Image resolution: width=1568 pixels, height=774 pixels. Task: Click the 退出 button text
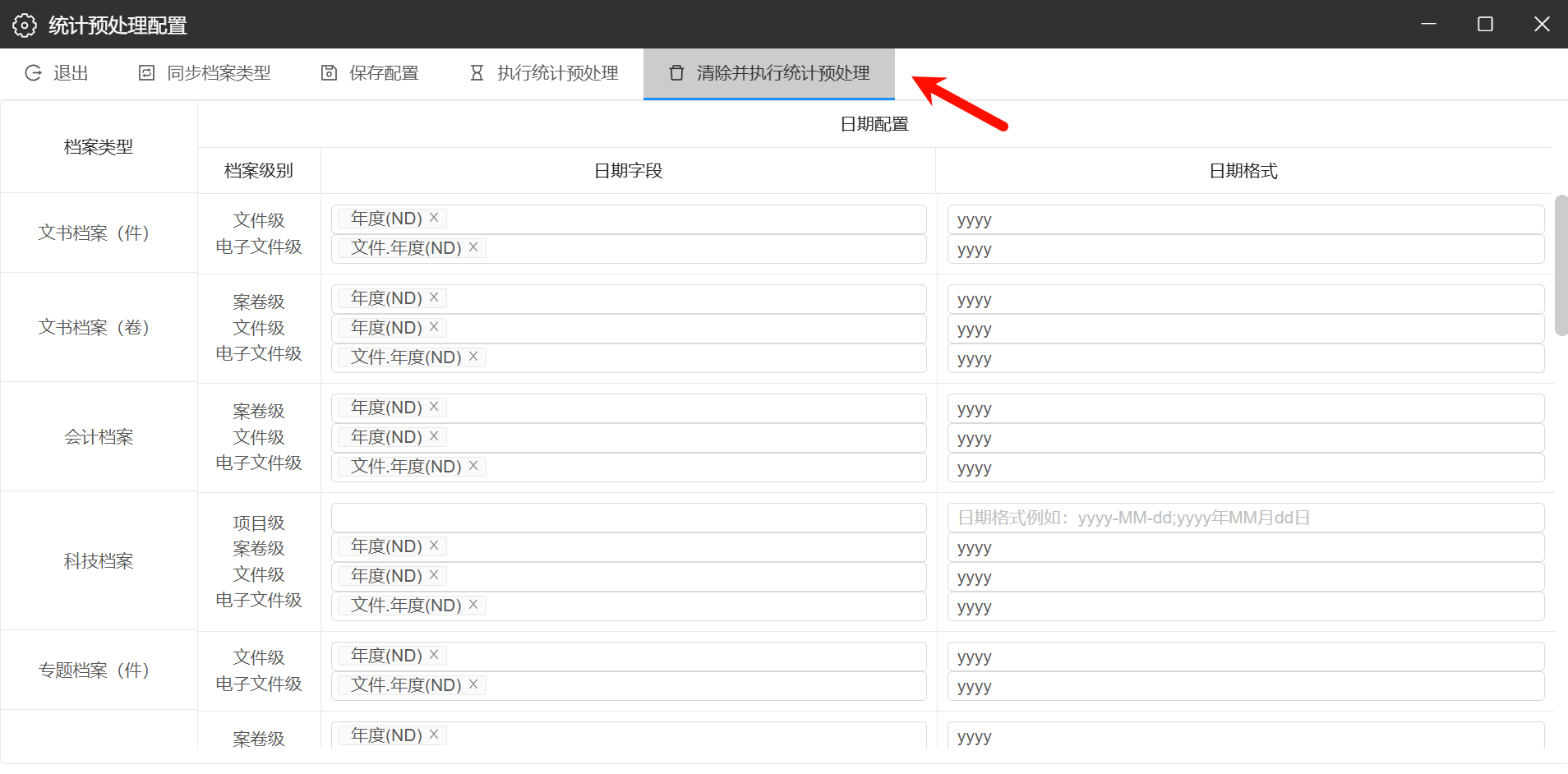71,73
